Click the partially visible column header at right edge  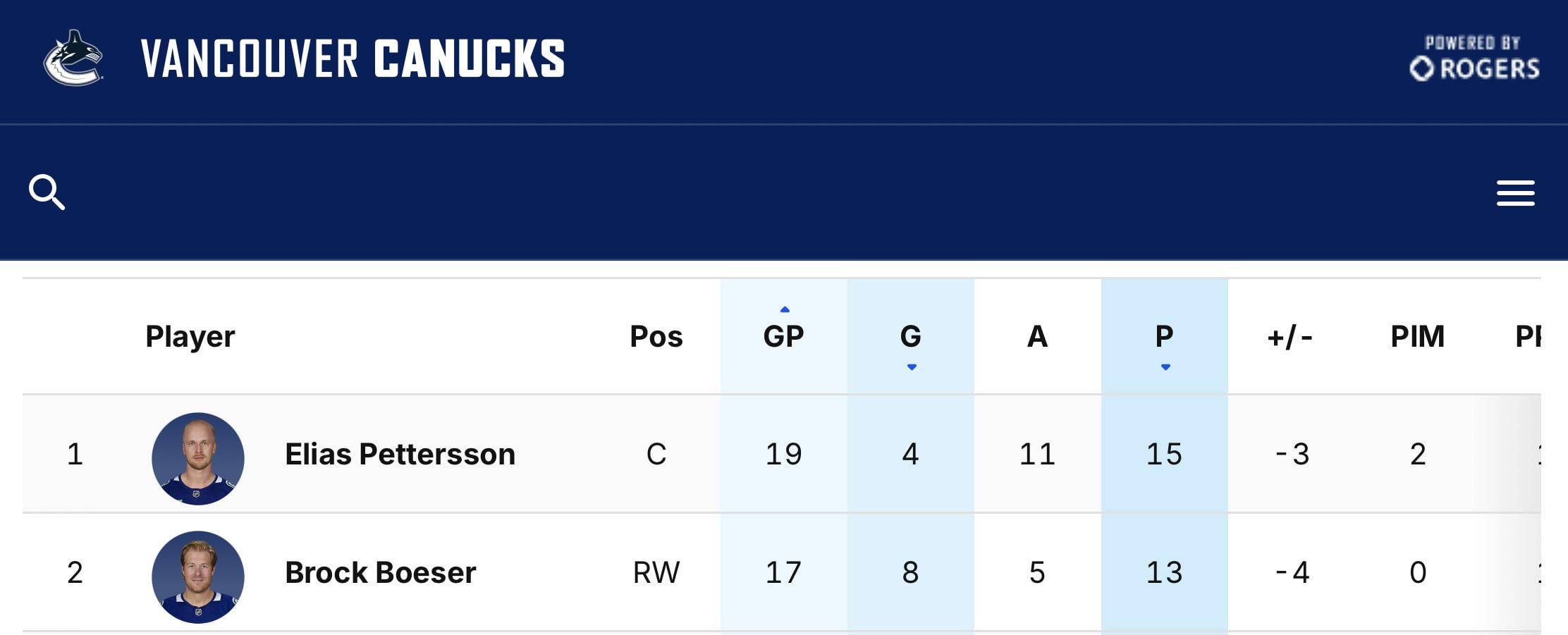click(x=1527, y=336)
